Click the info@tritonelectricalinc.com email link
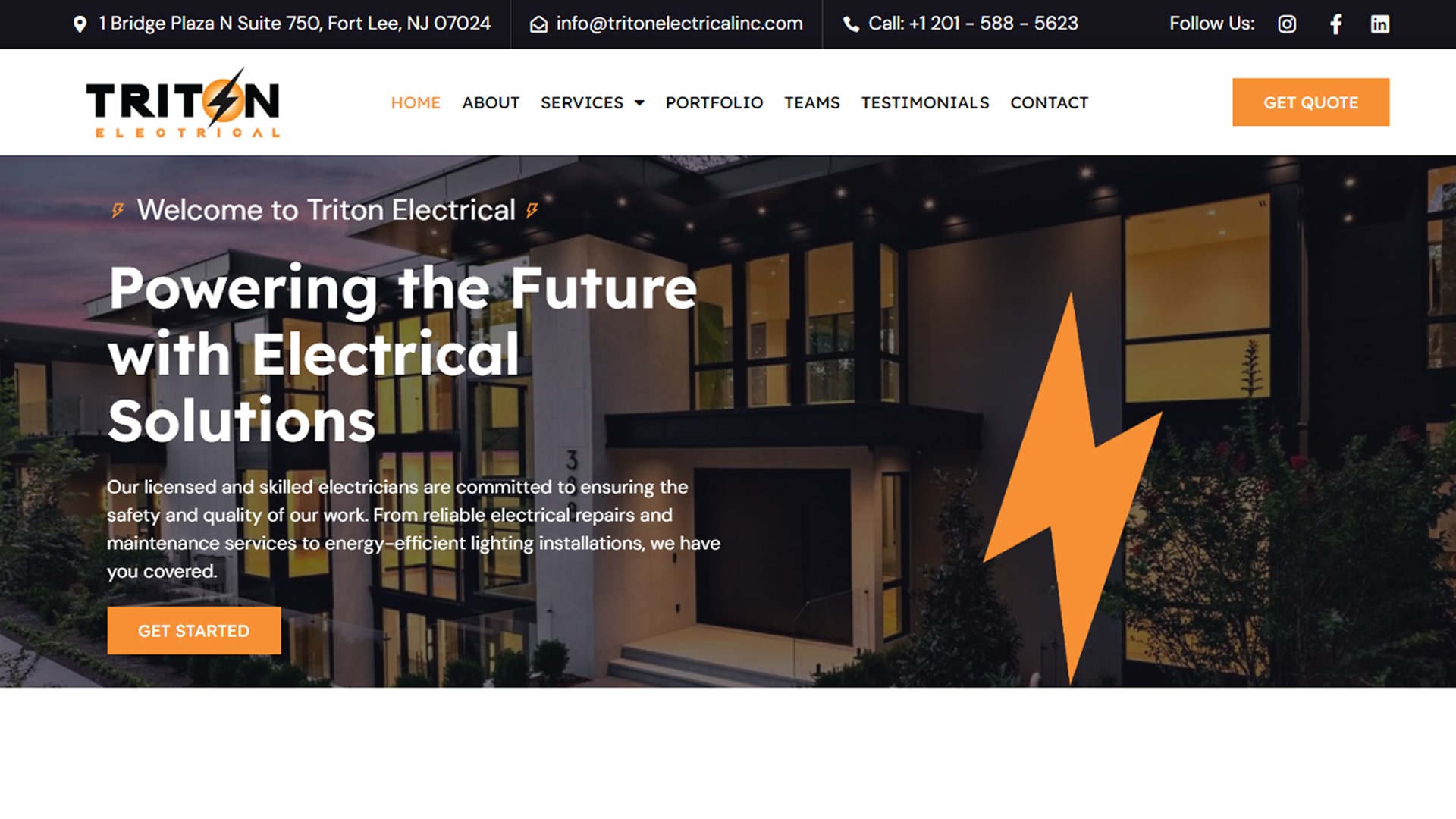Image resolution: width=1456 pixels, height=819 pixels. pyautogui.click(x=679, y=24)
